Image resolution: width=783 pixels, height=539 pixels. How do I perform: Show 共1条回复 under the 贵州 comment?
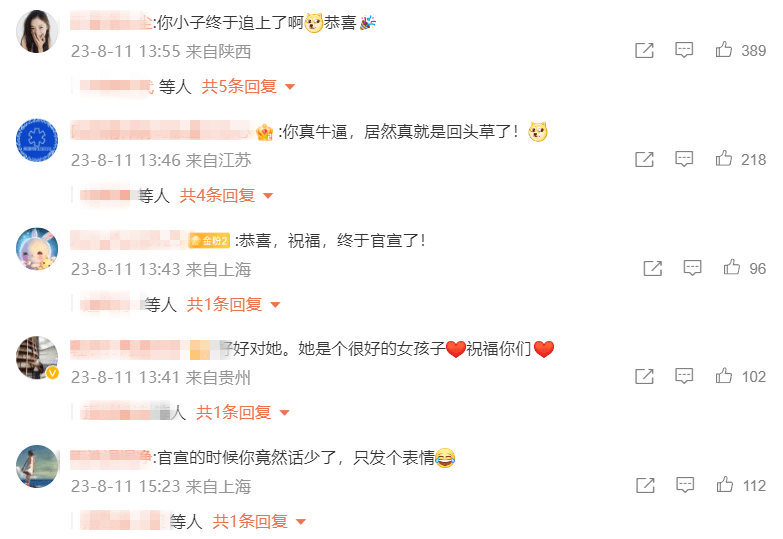[x=243, y=413]
